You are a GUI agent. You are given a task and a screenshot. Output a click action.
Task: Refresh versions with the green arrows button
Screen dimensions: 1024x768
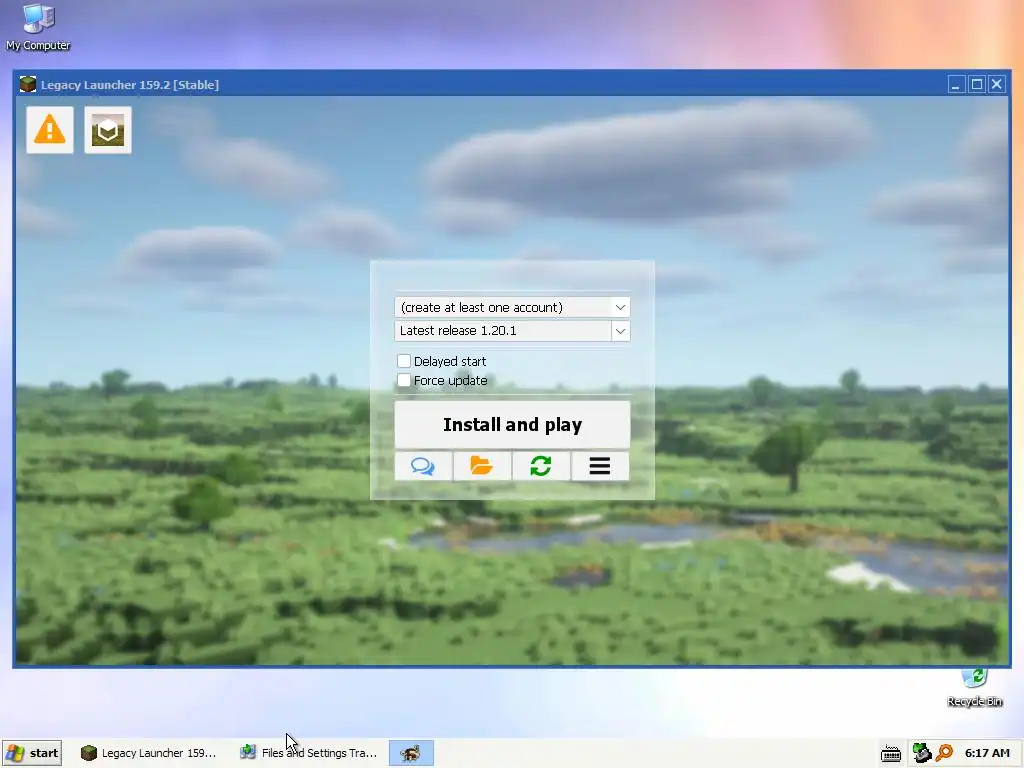point(541,466)
